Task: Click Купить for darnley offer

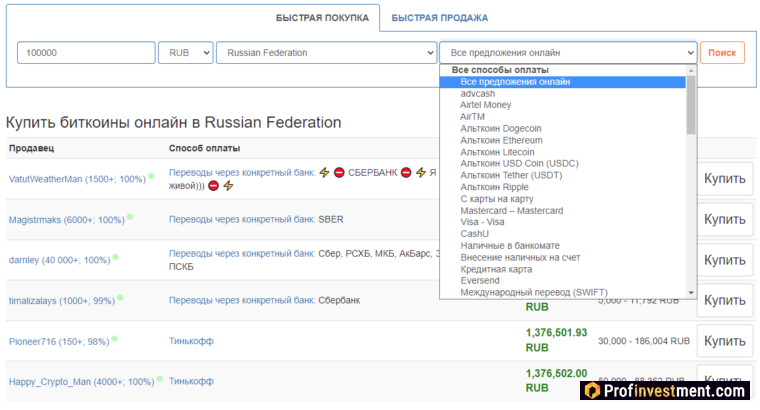Action: tap(725, 260)
